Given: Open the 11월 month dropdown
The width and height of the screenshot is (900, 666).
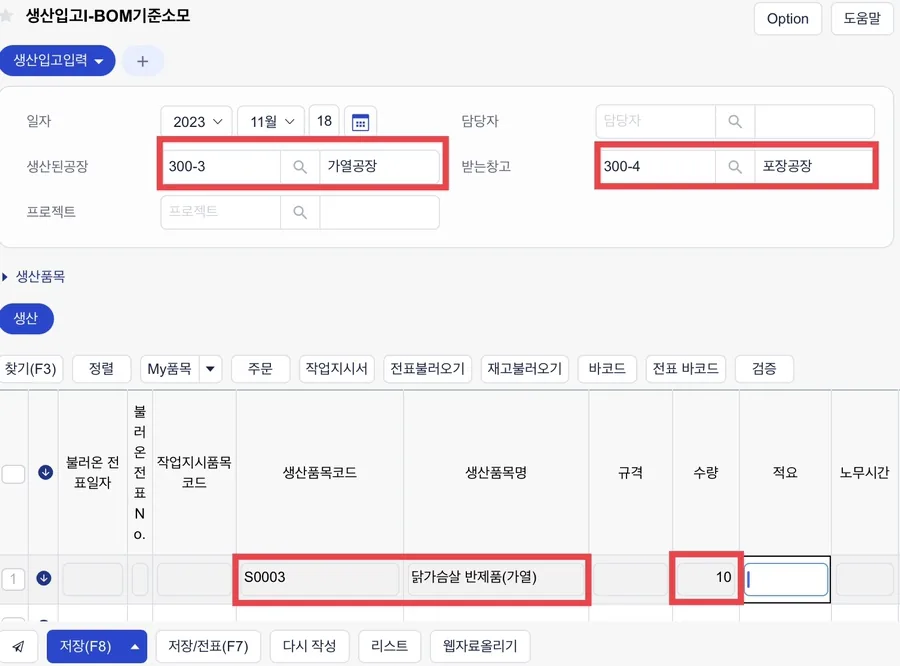Looking at the screenshot, I should tap(270, 122).
